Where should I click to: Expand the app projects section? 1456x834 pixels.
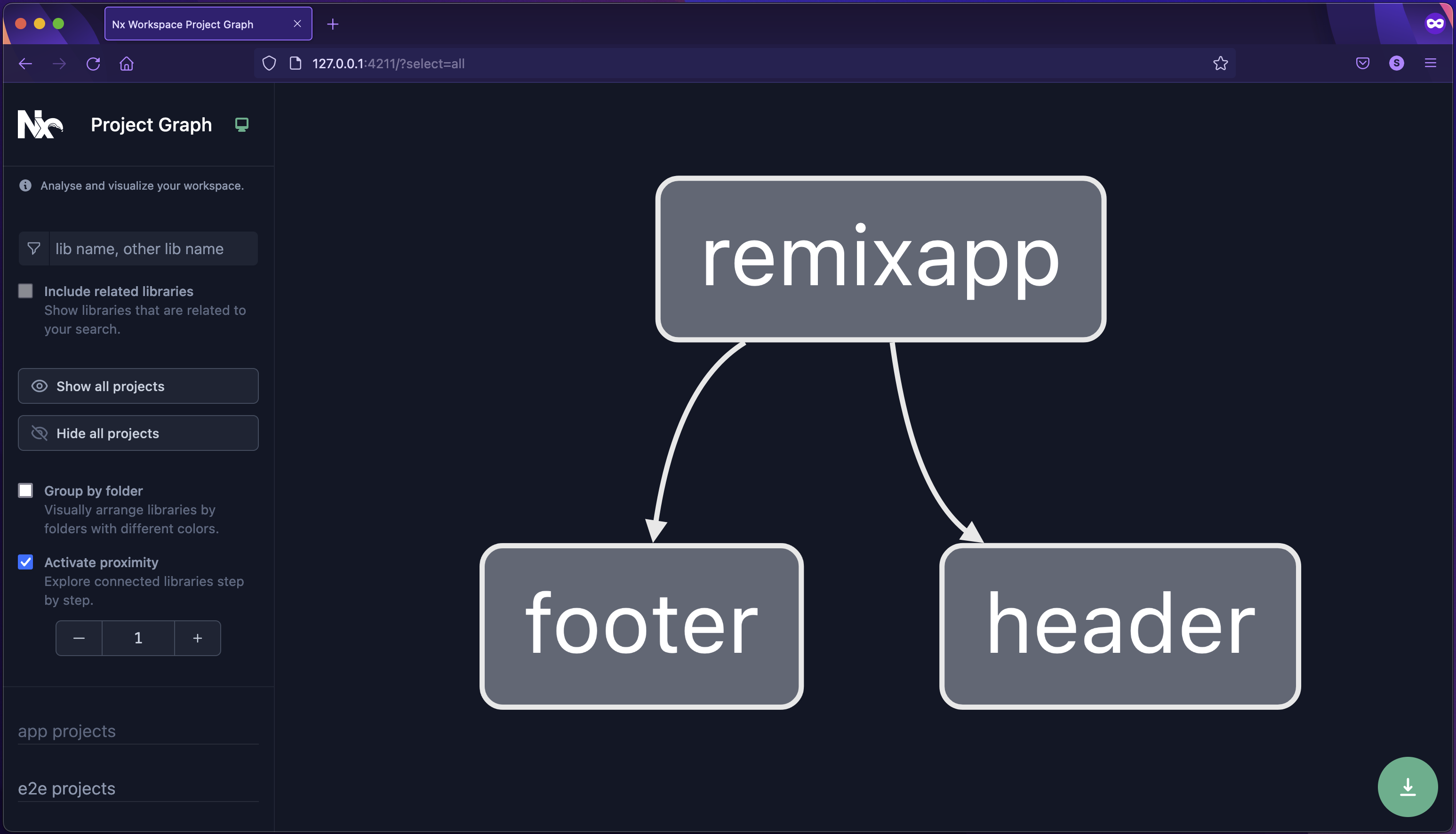(x=67, y=731)
